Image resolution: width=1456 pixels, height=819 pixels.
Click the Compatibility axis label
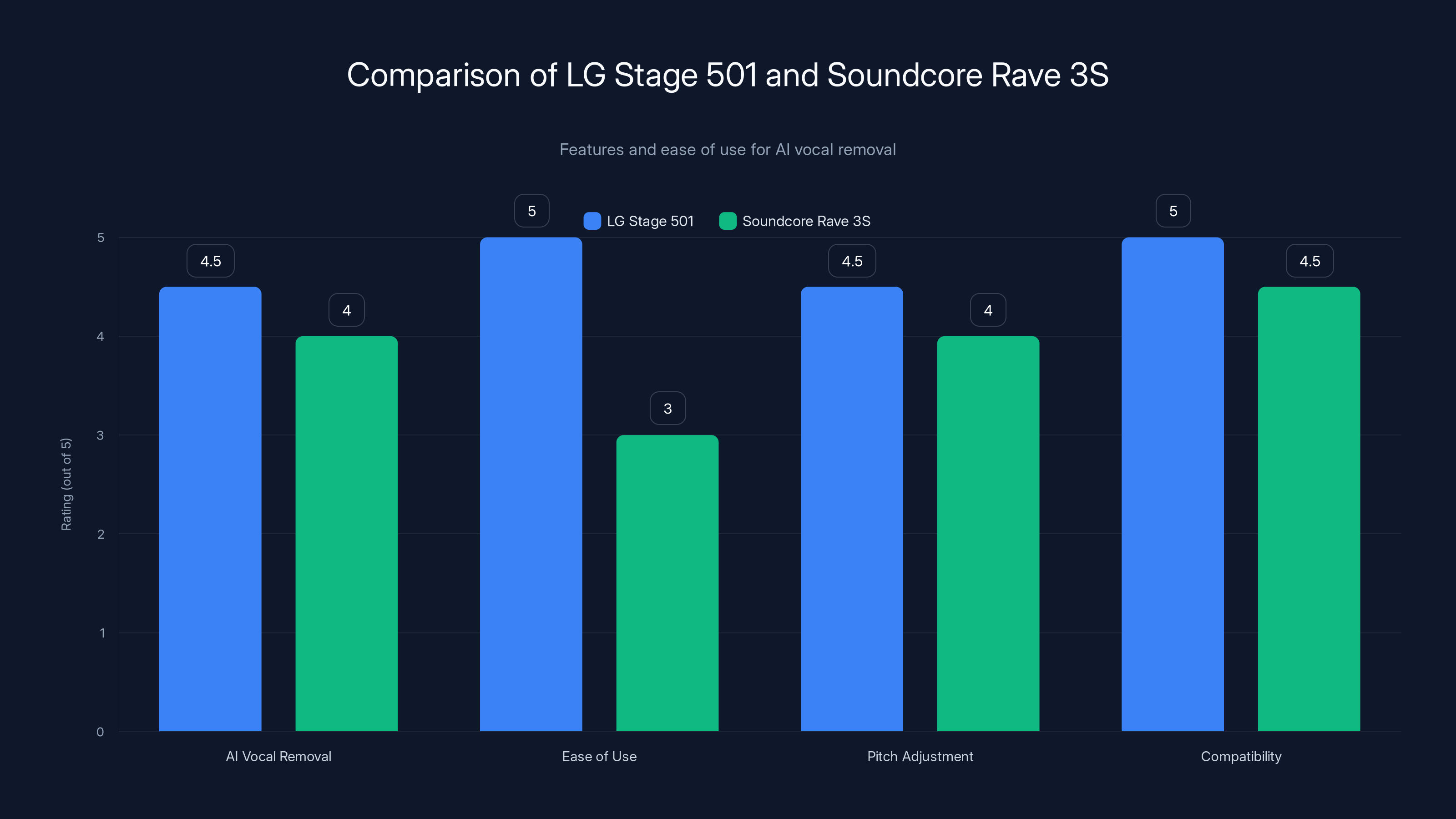tap(1241, 756)
